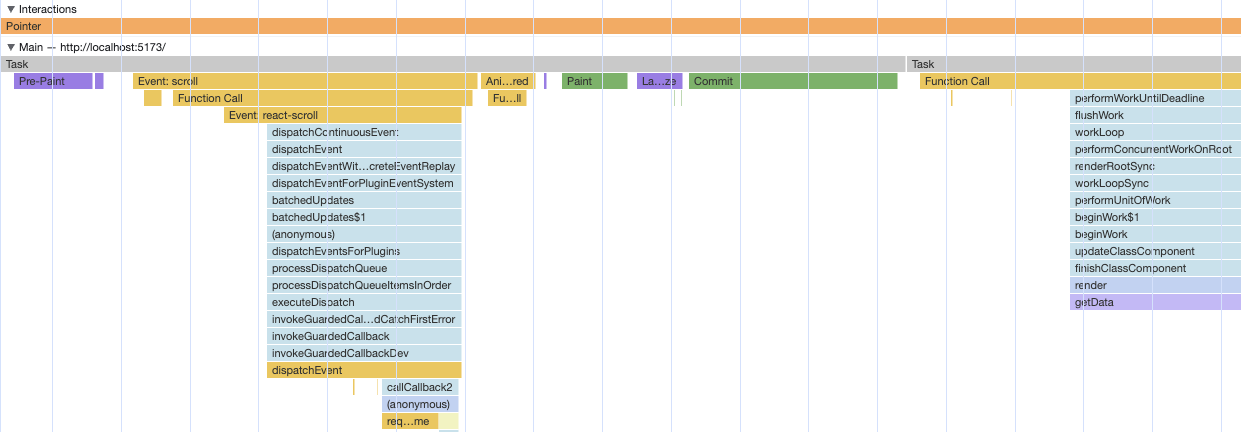Image resolution: width=1241 pixels, height=432 pixels.
Task: Select the yellow dispatchEvent block
Action: point(364,370)
